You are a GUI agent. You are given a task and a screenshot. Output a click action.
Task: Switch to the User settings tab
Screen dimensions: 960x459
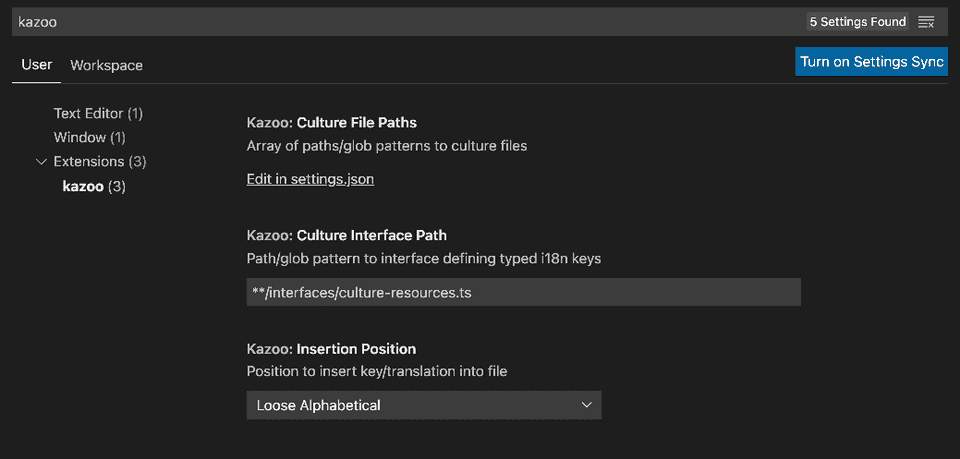37,65
